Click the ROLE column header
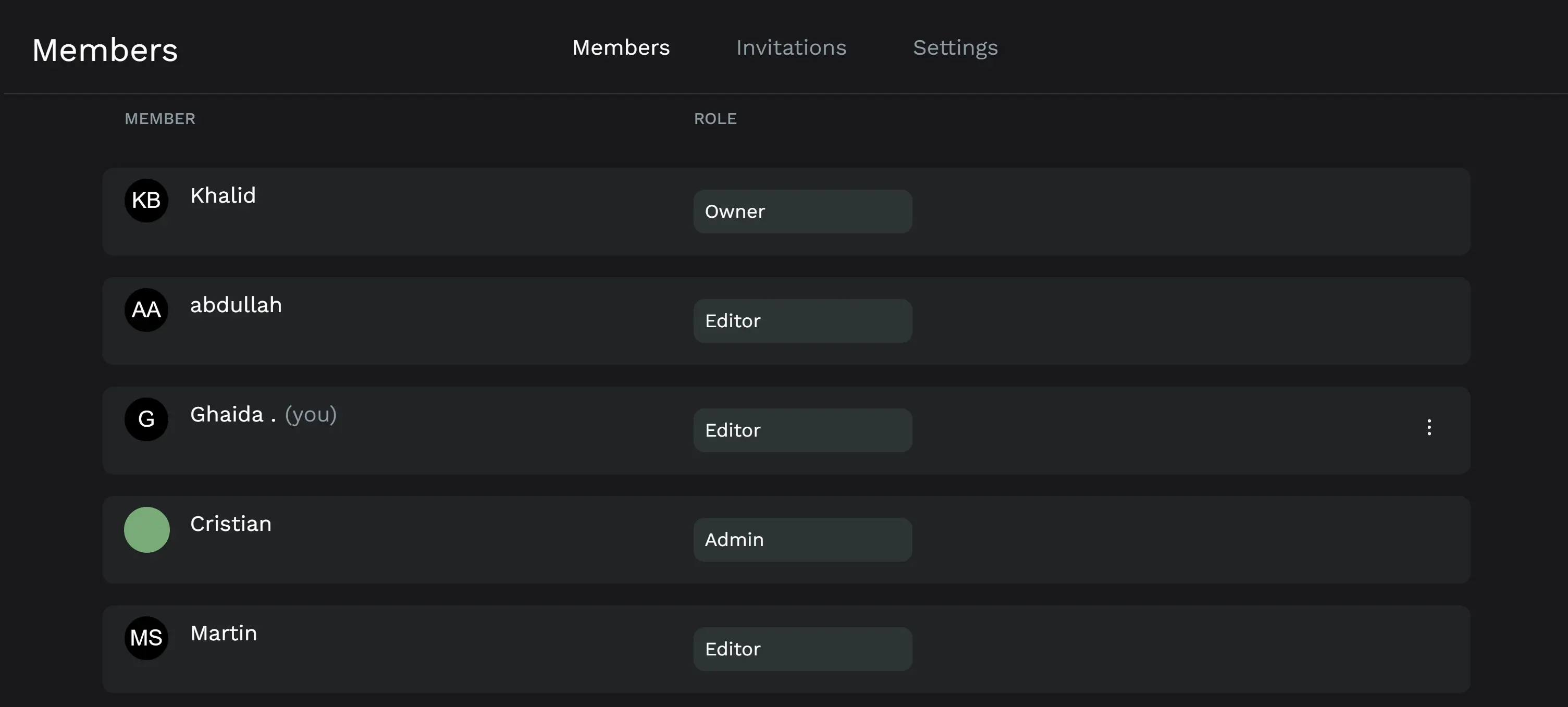Image resolution: width=1568 pixels, height=707 pixels. click(715, 119)
